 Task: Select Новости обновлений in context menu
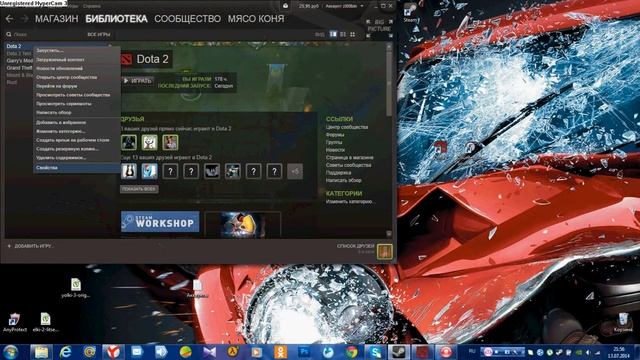(77, 69)
